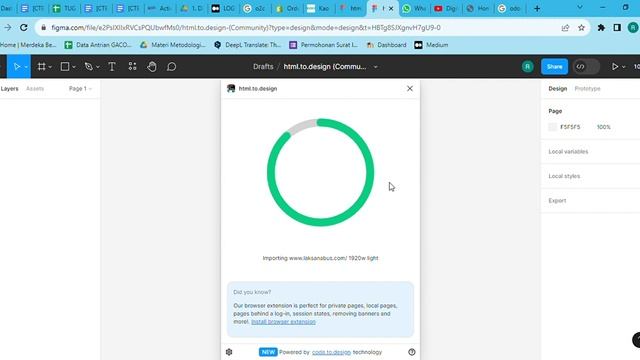Screen dimensions: 640x360
Task: Switch to the TUG spreadsheet tab
Action: tap(65, 9)
